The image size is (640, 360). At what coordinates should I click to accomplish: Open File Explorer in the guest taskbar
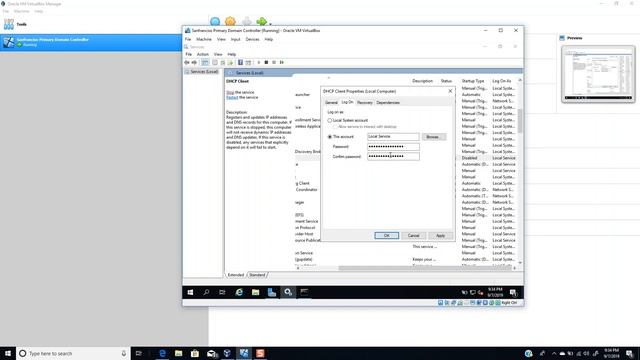coord(256,292)
